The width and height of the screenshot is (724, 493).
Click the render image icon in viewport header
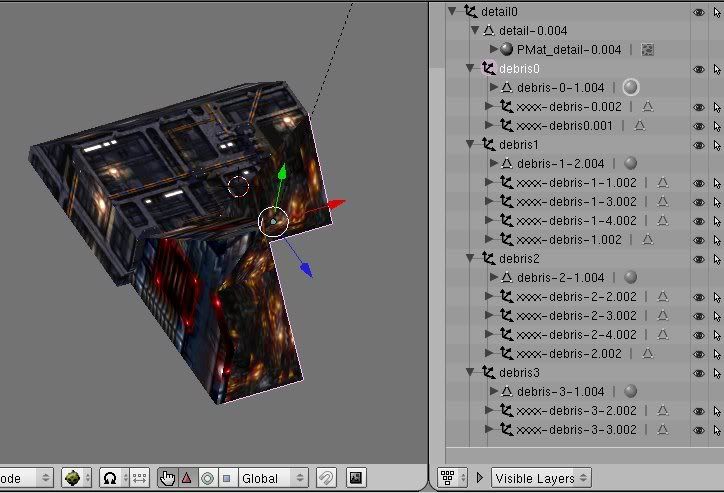(355, 478)
